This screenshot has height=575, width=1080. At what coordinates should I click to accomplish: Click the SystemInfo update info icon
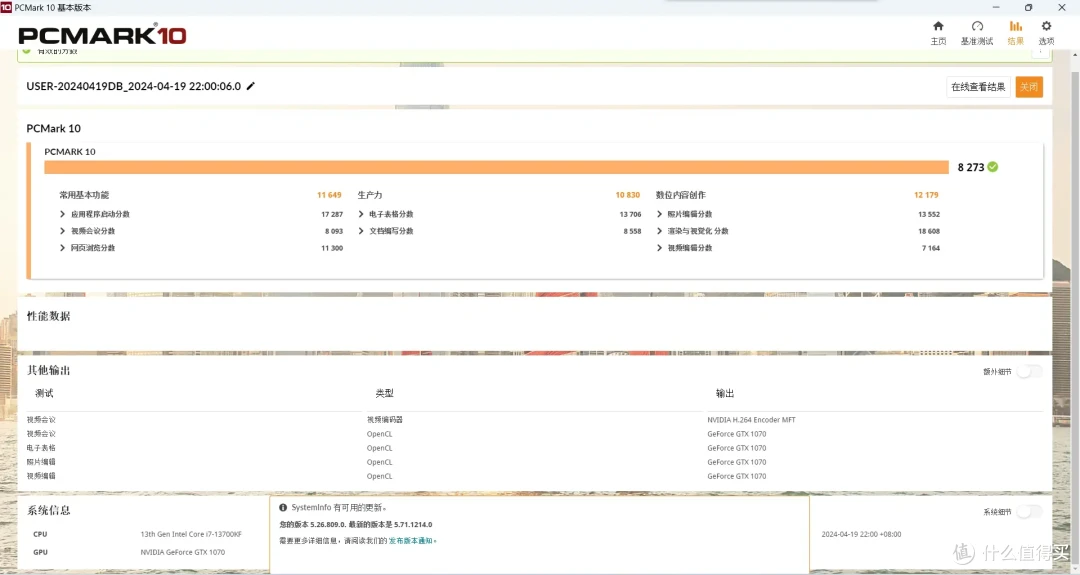pos(283,508)
